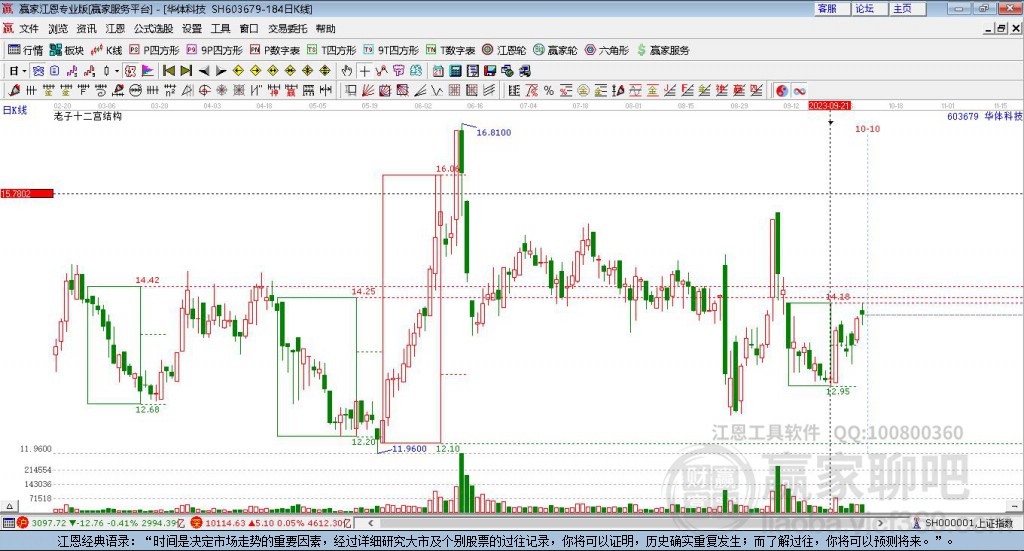
Task: Jump to first bar with skip-to-start icon
Action: click(x=168, y=71)
